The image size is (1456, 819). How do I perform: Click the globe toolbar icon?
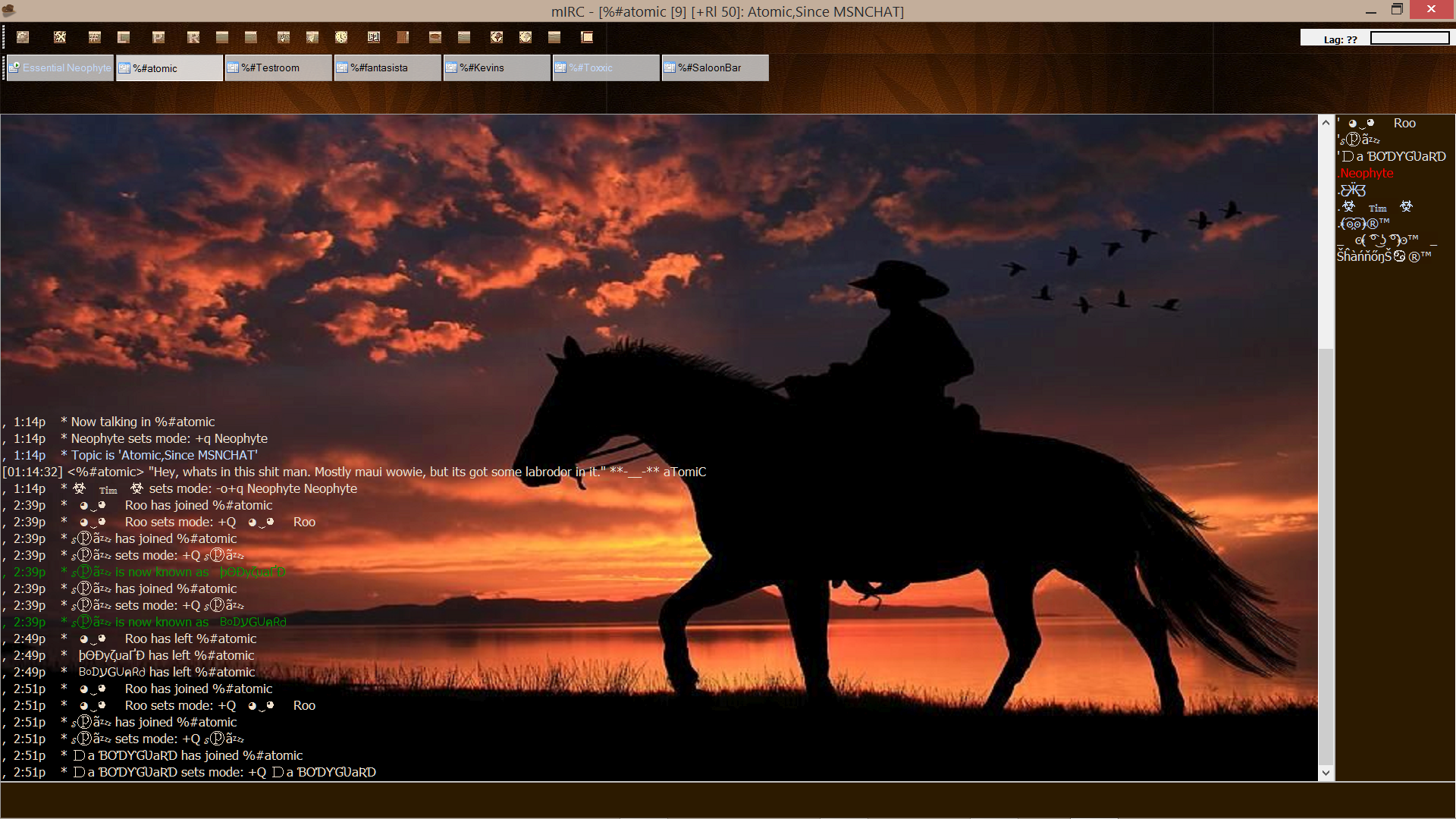coord(497,37)
